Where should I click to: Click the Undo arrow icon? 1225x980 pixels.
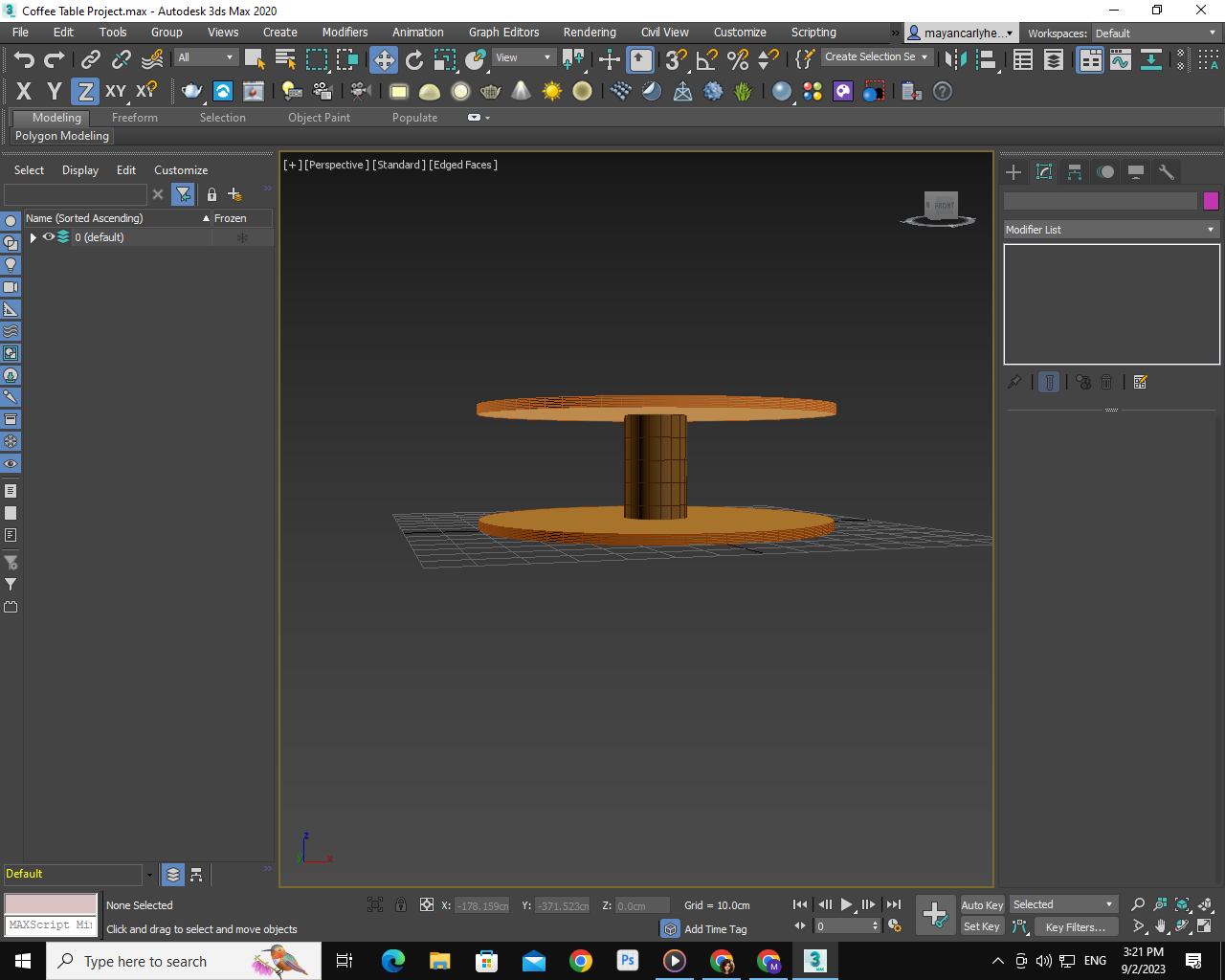click(x=24, y=59)
